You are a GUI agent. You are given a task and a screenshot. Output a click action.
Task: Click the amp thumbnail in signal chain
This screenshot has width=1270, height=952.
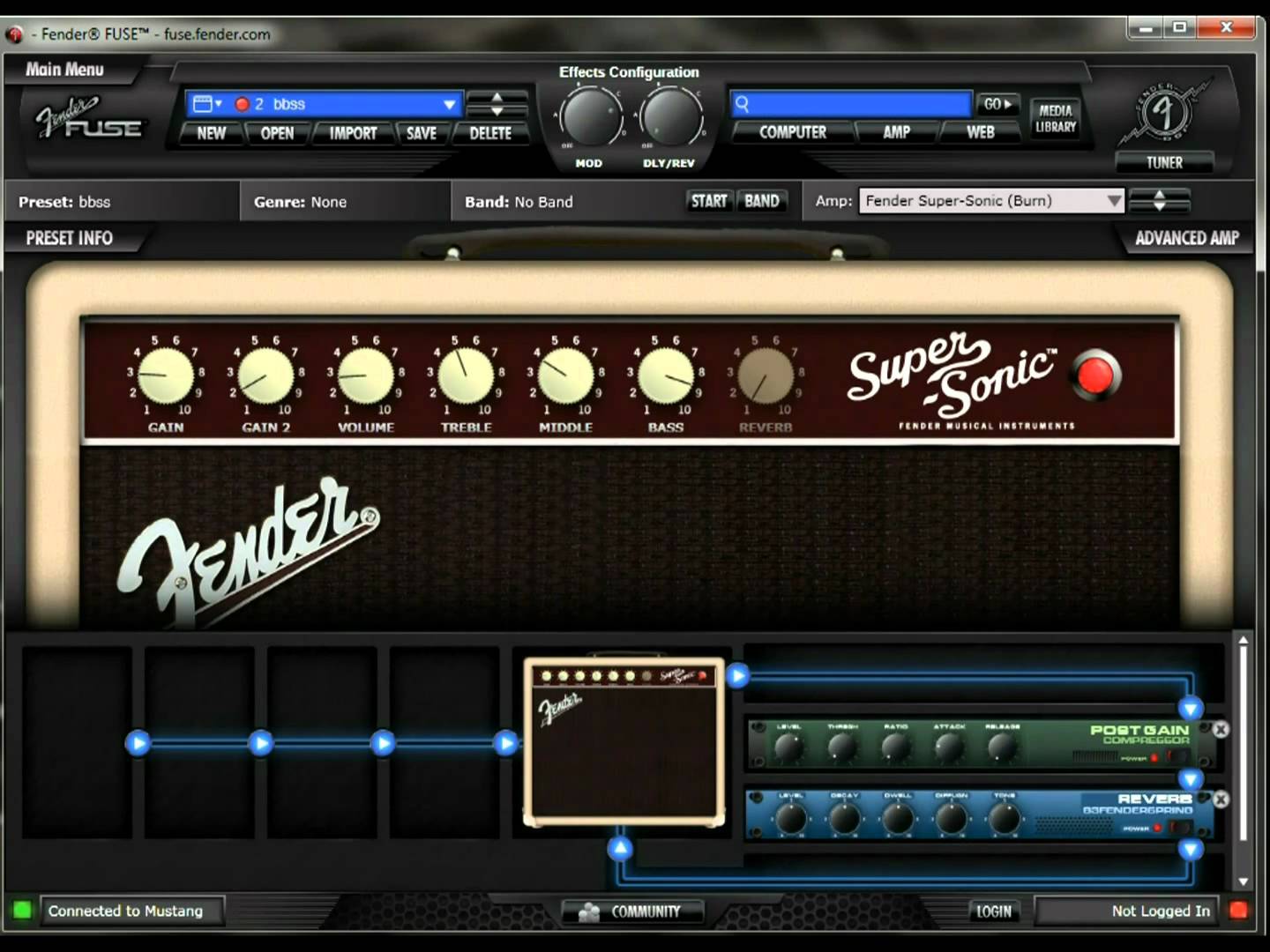pos(624,741)
